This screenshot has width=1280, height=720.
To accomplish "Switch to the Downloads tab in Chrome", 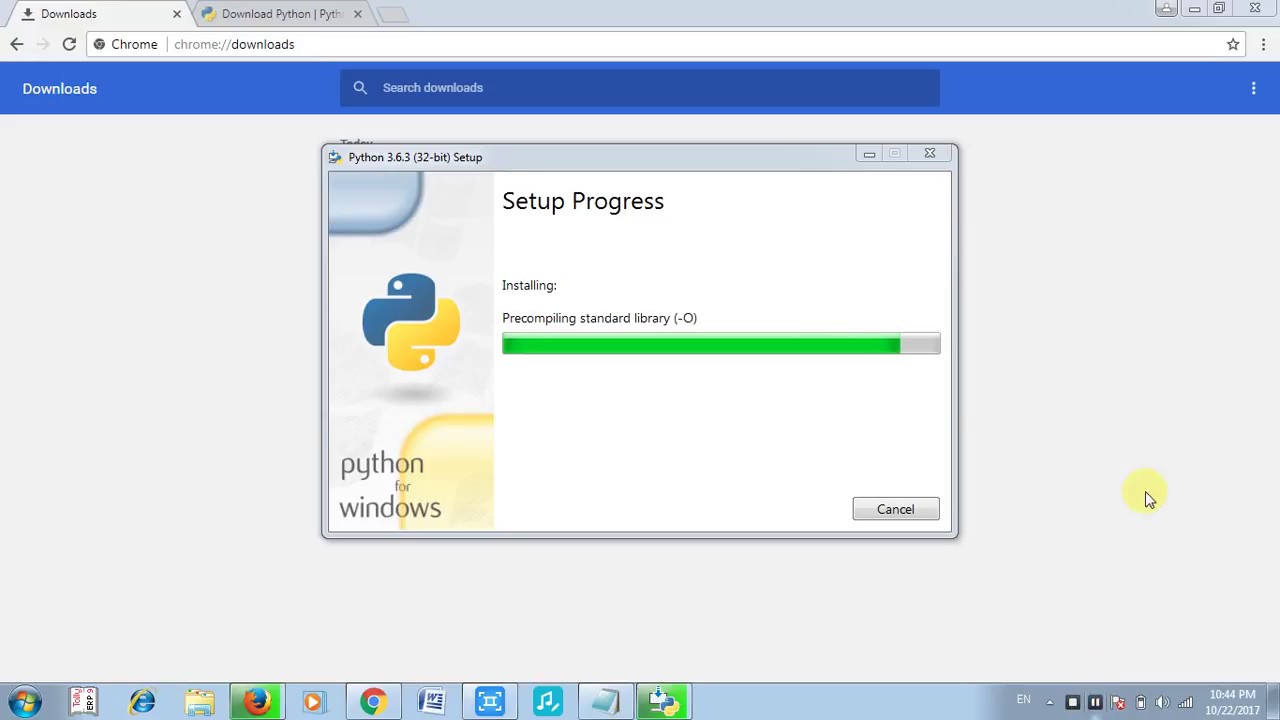I will (x=98, y=14).
